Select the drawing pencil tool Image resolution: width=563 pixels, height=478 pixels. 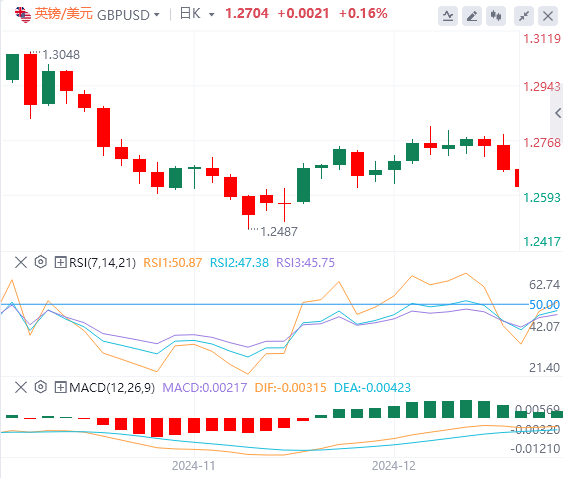pyautogui.click(x=472, y=16)
